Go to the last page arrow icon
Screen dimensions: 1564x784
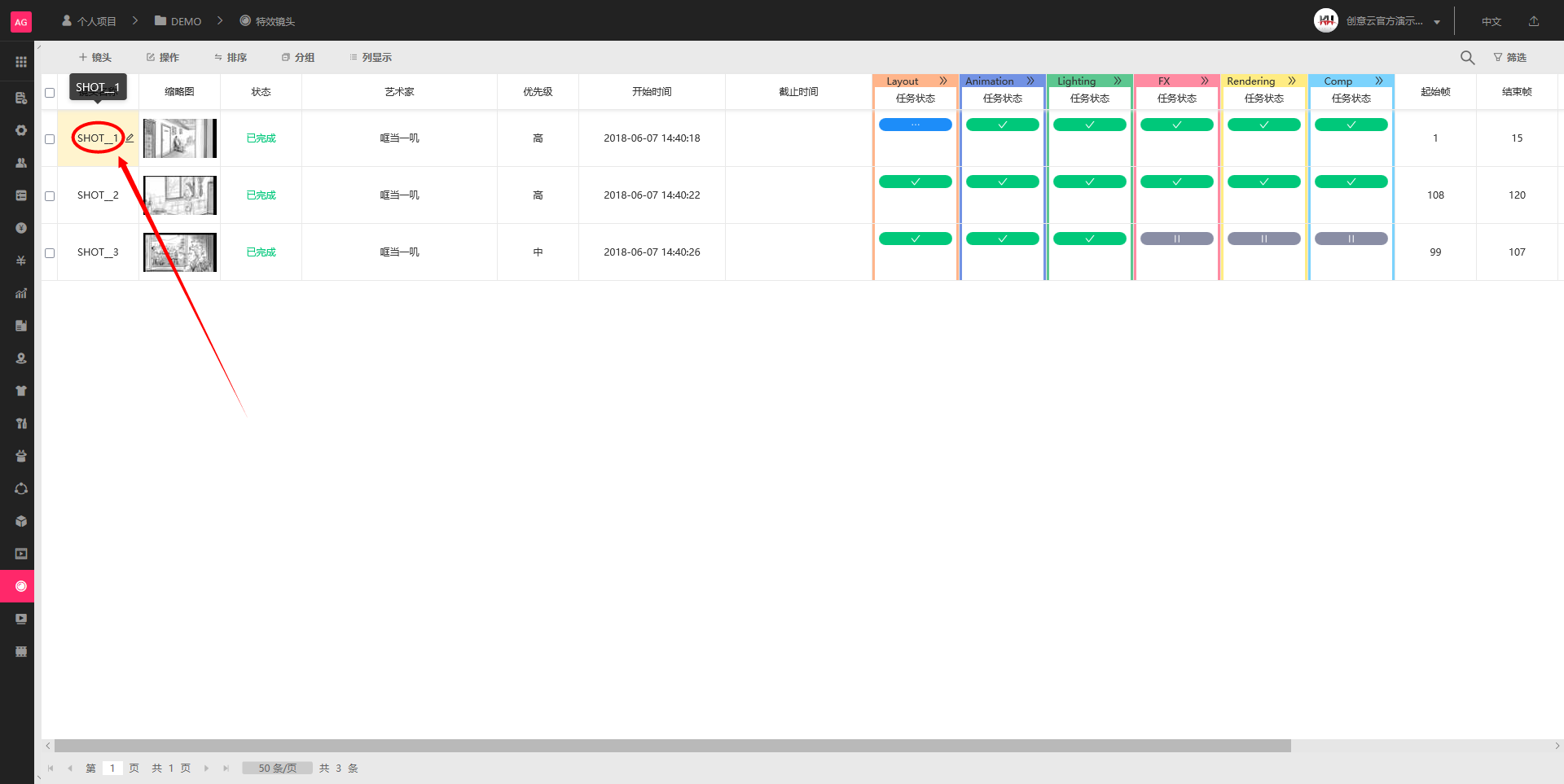click(226, 768)
